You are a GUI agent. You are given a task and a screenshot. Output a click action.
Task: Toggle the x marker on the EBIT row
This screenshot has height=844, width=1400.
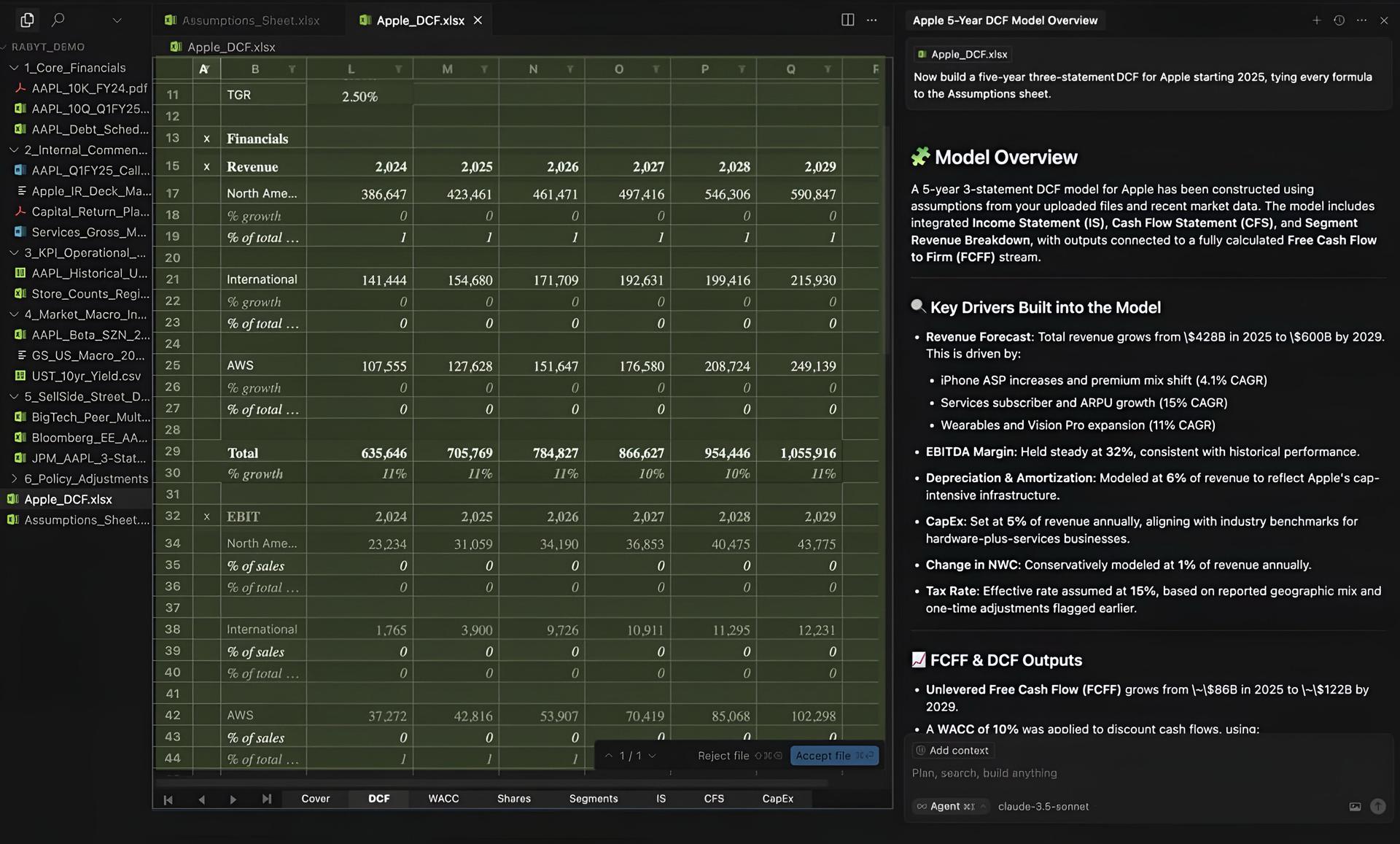click(206, 516)
